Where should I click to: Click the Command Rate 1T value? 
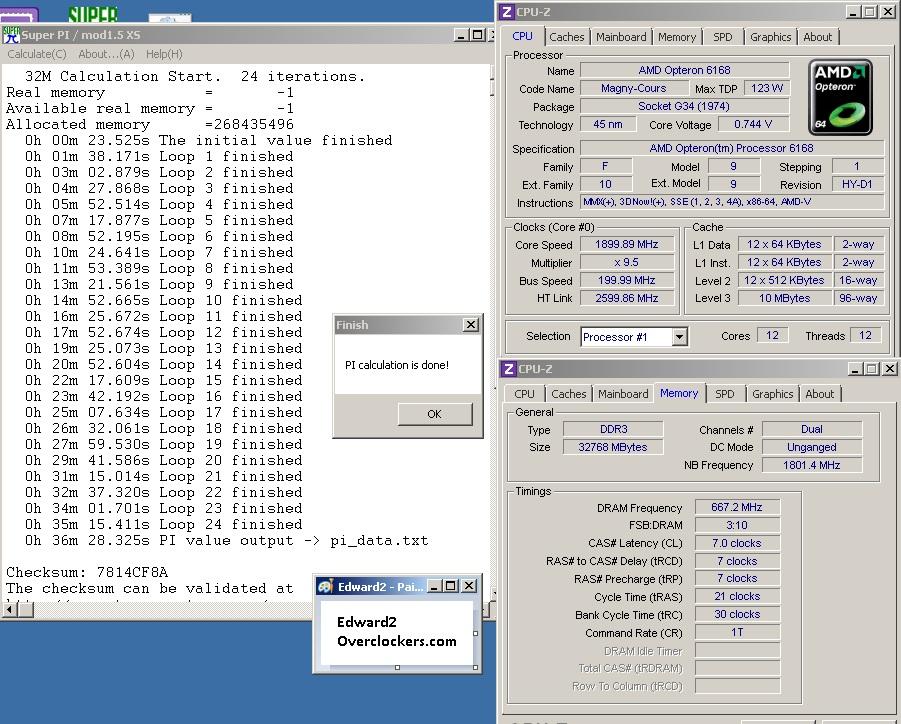(737, 632)
